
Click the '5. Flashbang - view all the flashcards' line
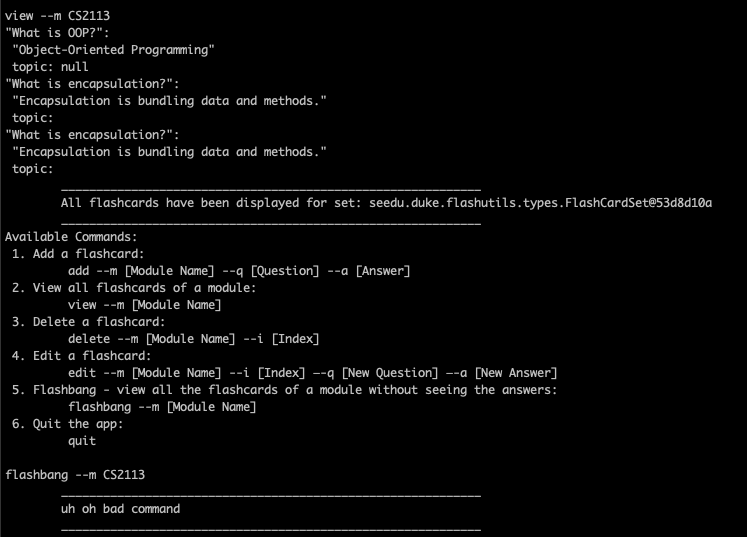(284, 390)
